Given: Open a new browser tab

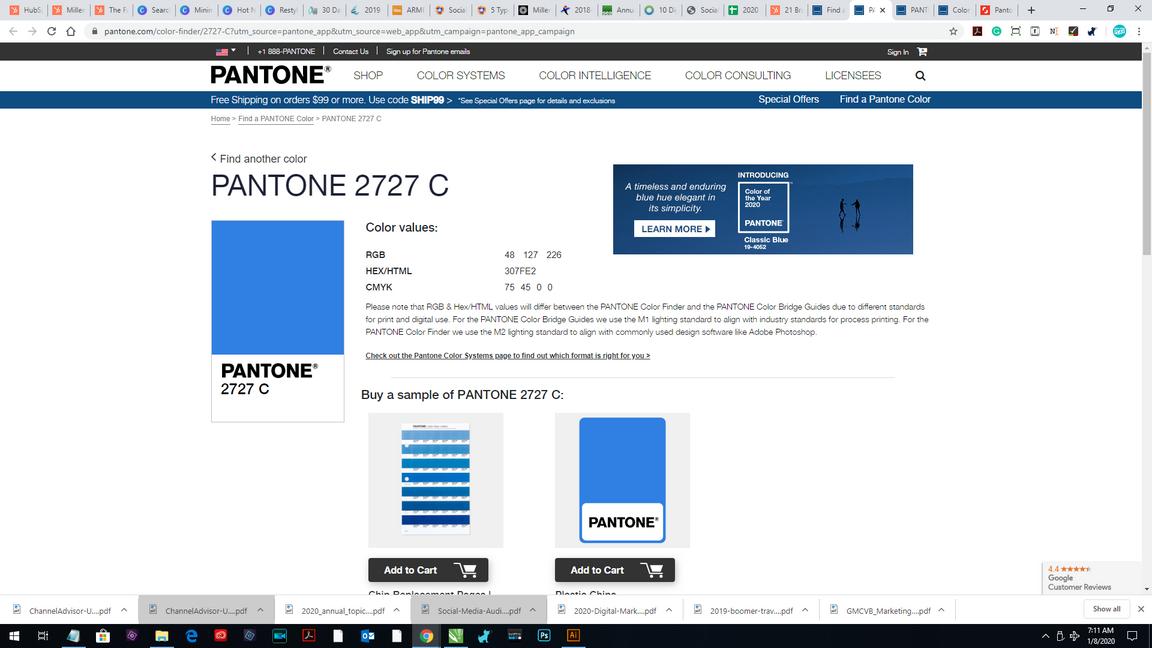Looking at the screenshot, I should (x=1031, y=10).
